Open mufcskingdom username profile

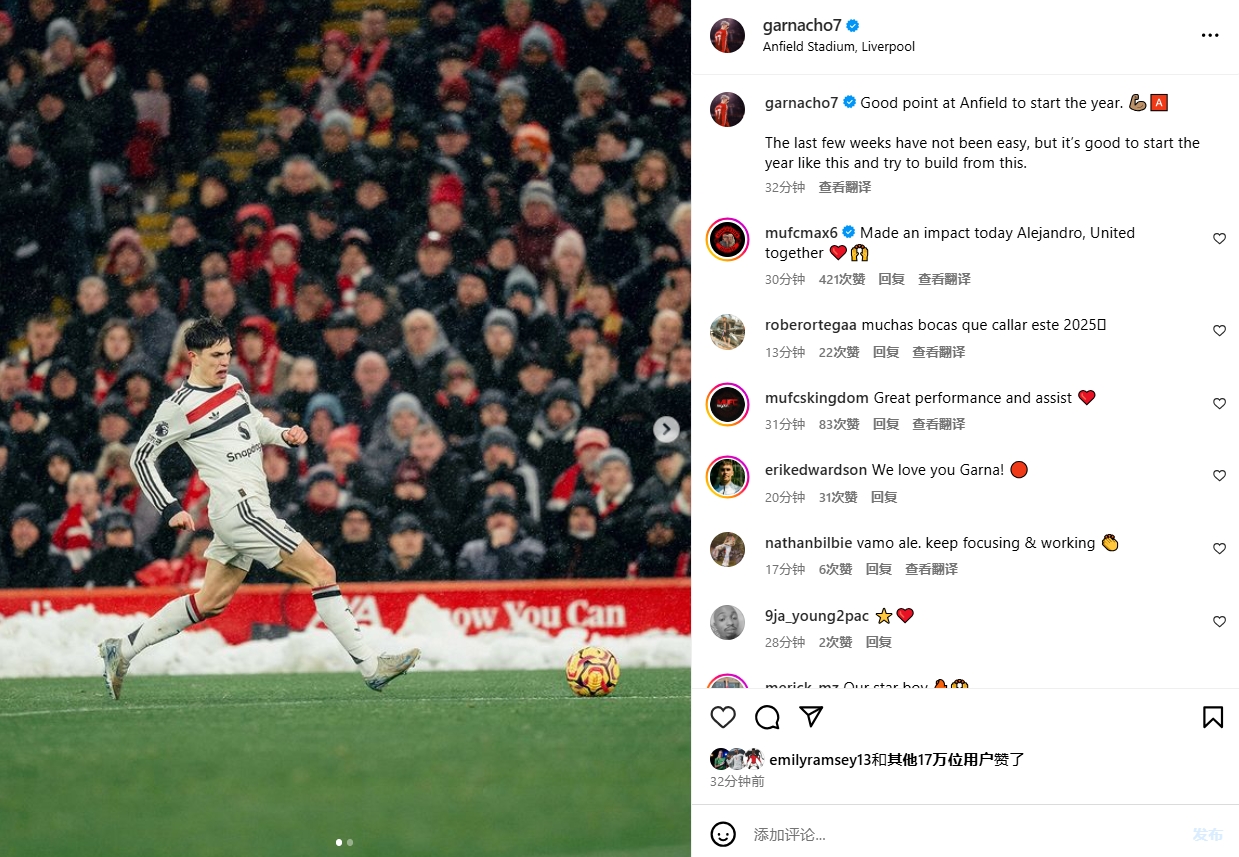pyautogui.click(x=816, y=398)
